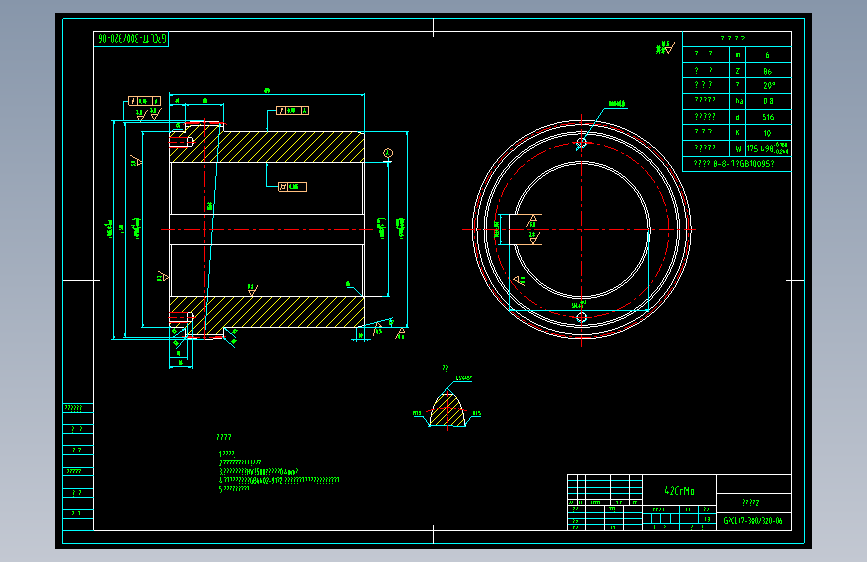The width and height of the screenshot is (867, 562).
Task: Click the 8-8-7 GB10095 accuracy grade row
Action: click(737, 164)
